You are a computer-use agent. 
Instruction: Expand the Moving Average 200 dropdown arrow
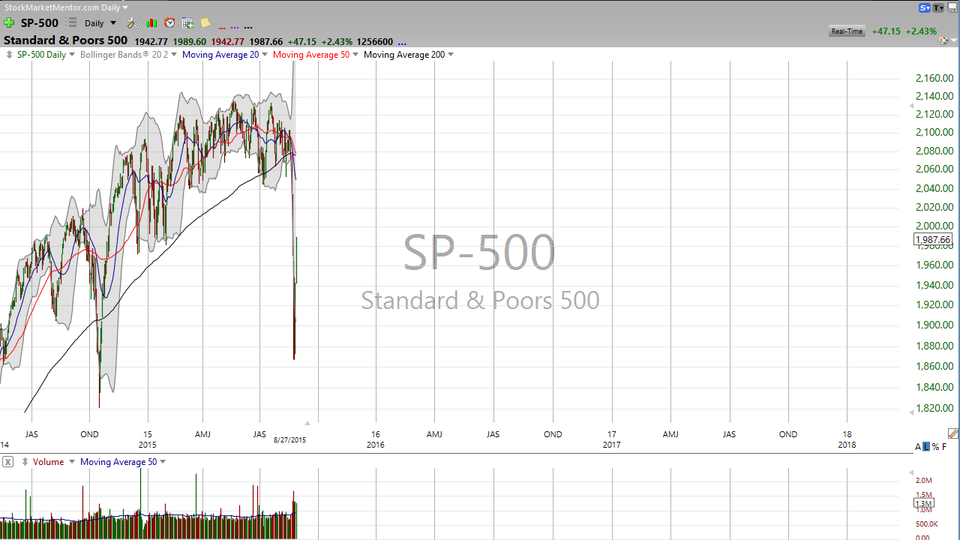(451, 54)
